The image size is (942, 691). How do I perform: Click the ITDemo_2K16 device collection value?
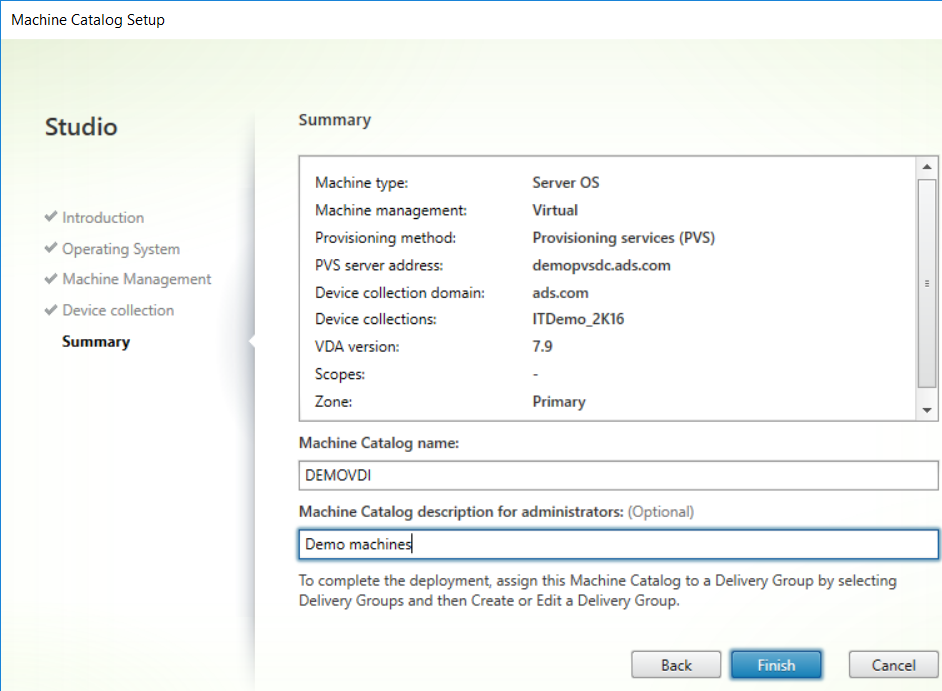[578, 319]
